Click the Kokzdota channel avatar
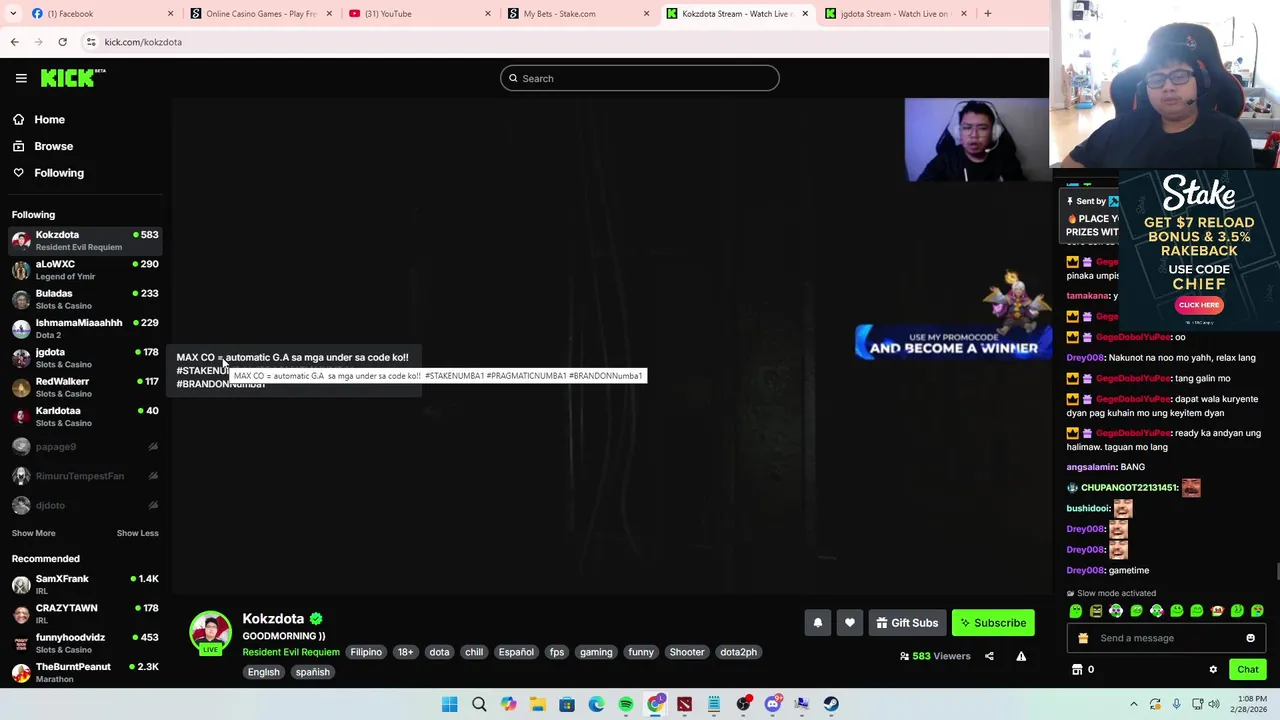 210,632
